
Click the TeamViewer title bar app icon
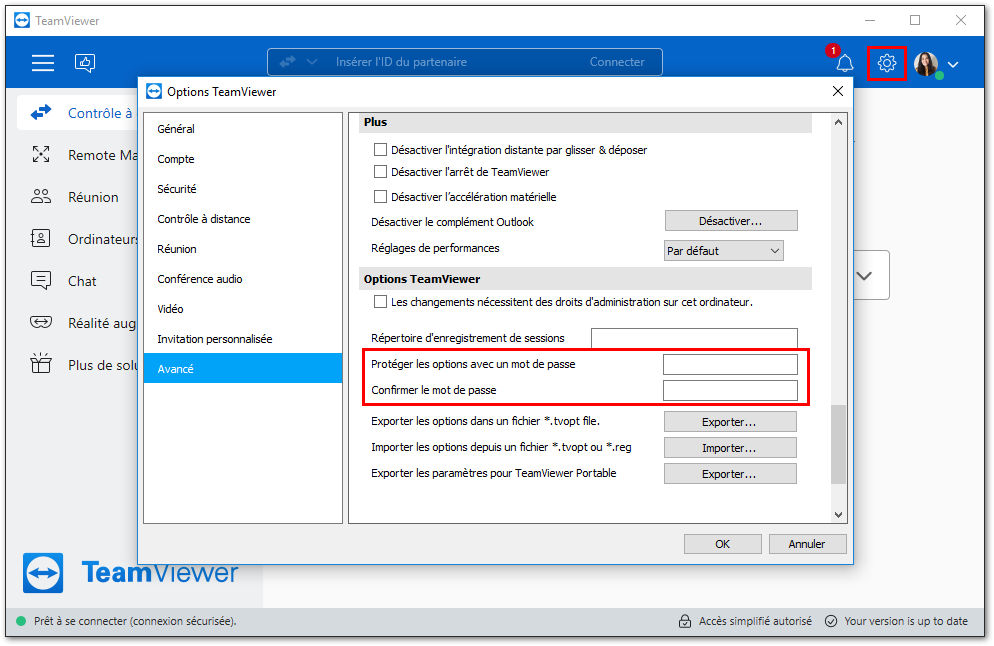tap(22, 20)
